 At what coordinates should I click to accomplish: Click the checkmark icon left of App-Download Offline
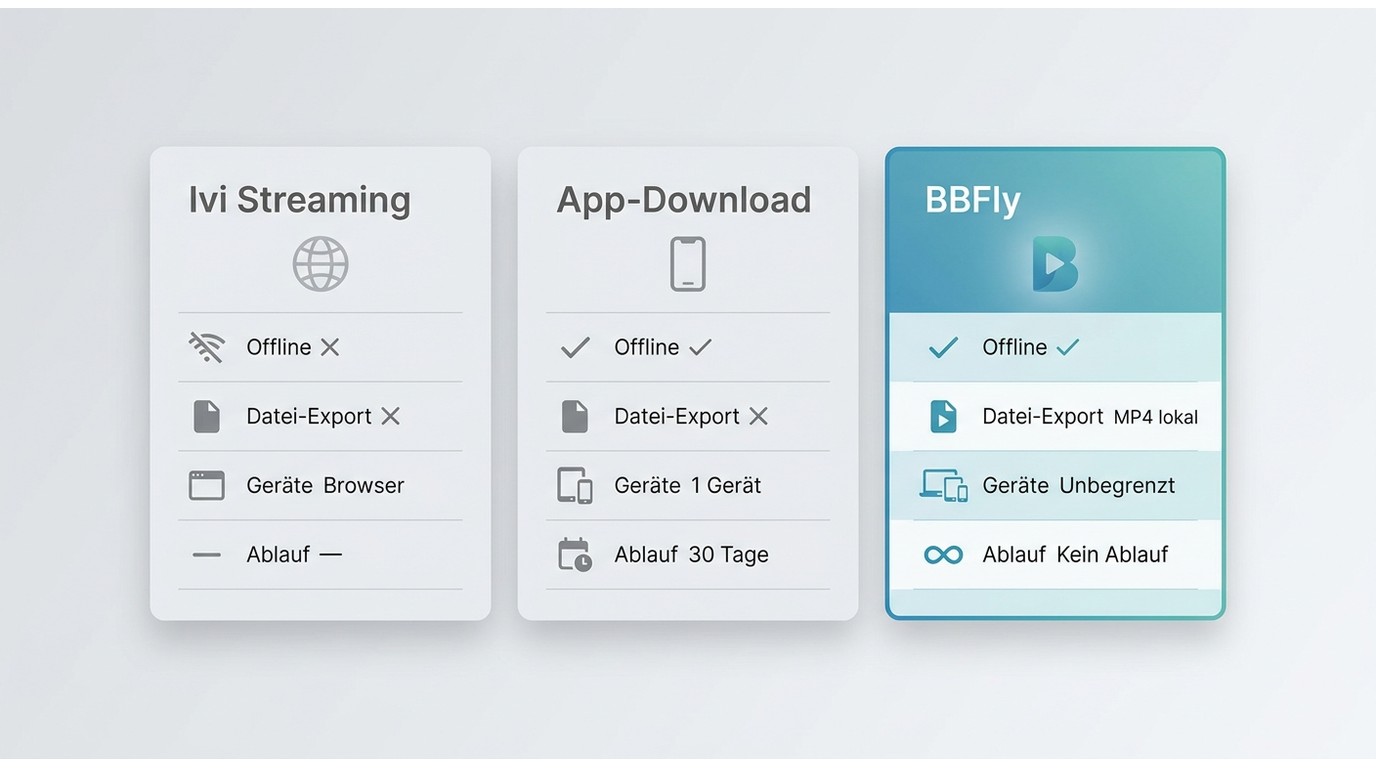point(575,347)
